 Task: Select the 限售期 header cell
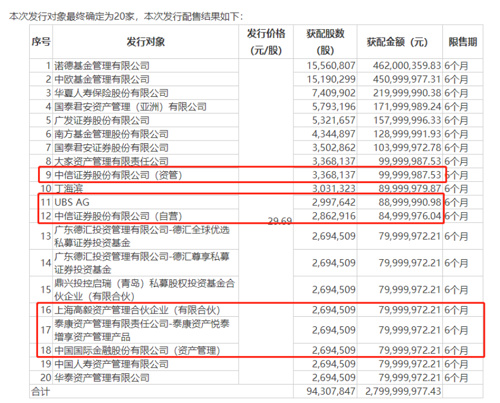(463, 42)
